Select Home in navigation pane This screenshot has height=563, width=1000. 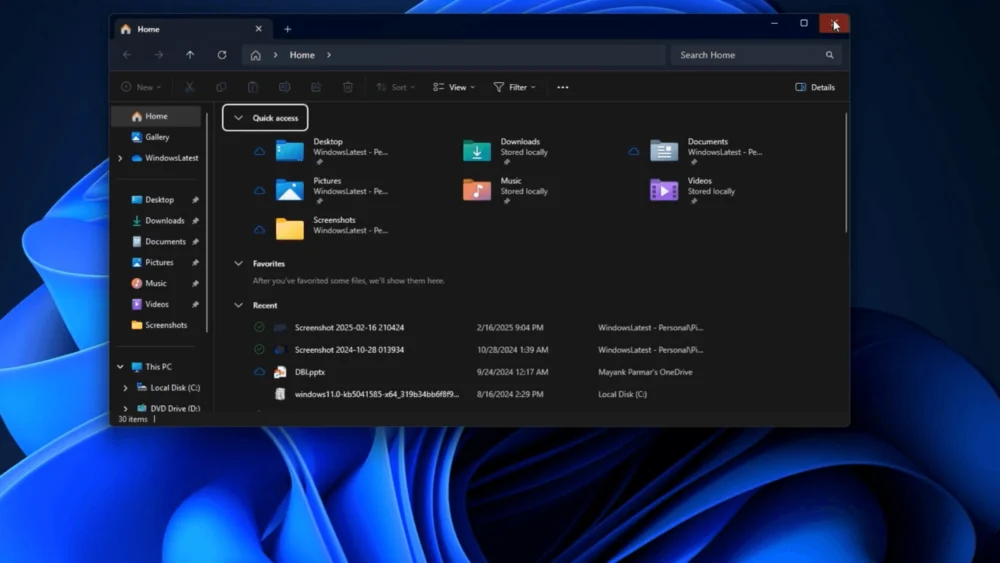point(157,116)
